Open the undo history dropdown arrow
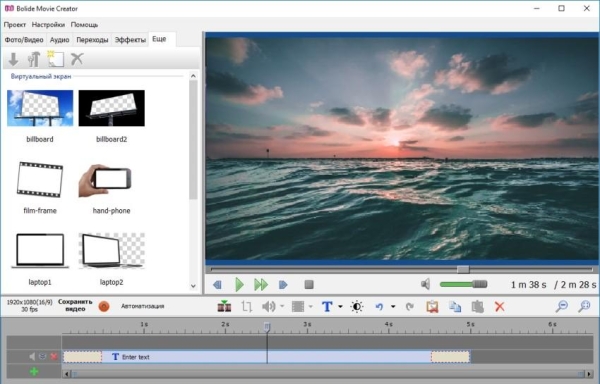This screenshot has height=384, width=600. pyautogui.click(x=393, y=306)
